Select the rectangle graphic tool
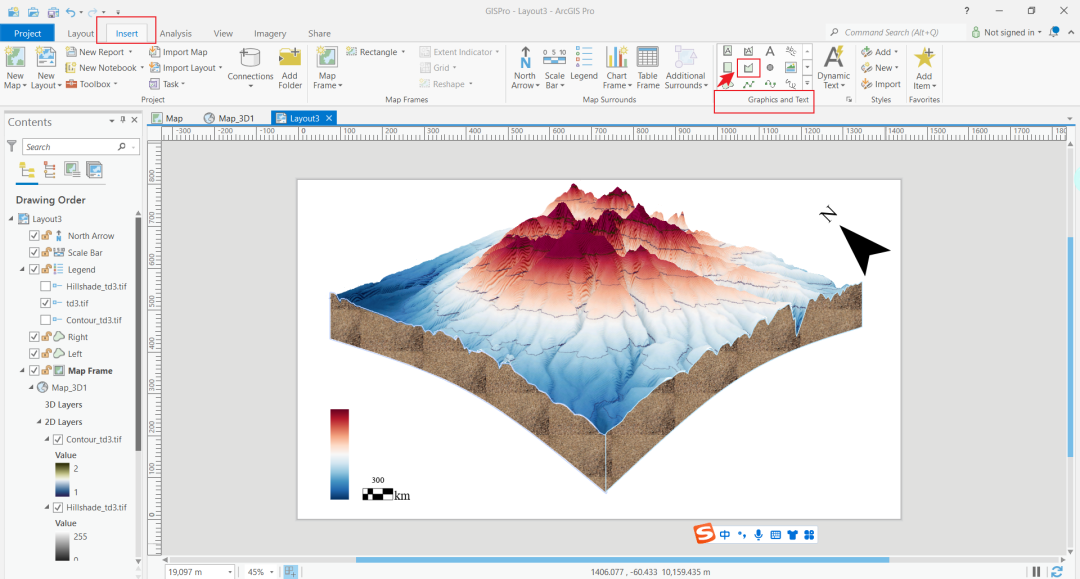This screenshot has width=1080, height=579. 727,67
